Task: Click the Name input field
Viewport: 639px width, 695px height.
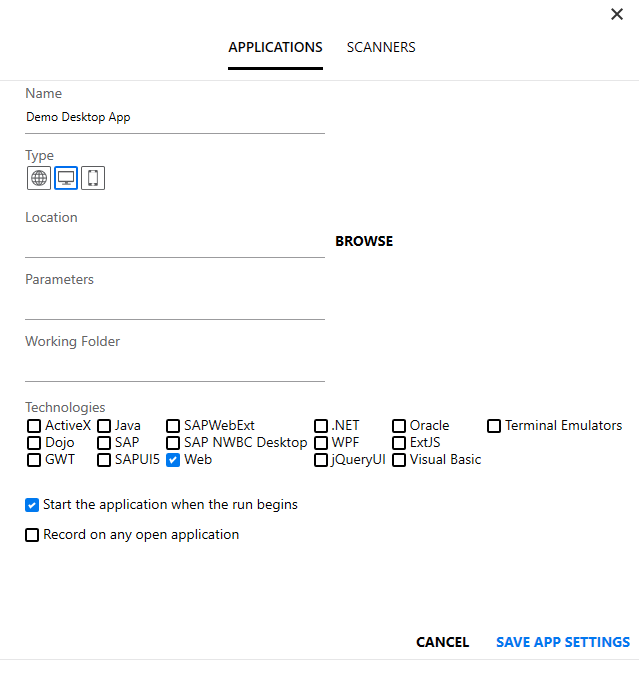Action: (x=175, y=117)
